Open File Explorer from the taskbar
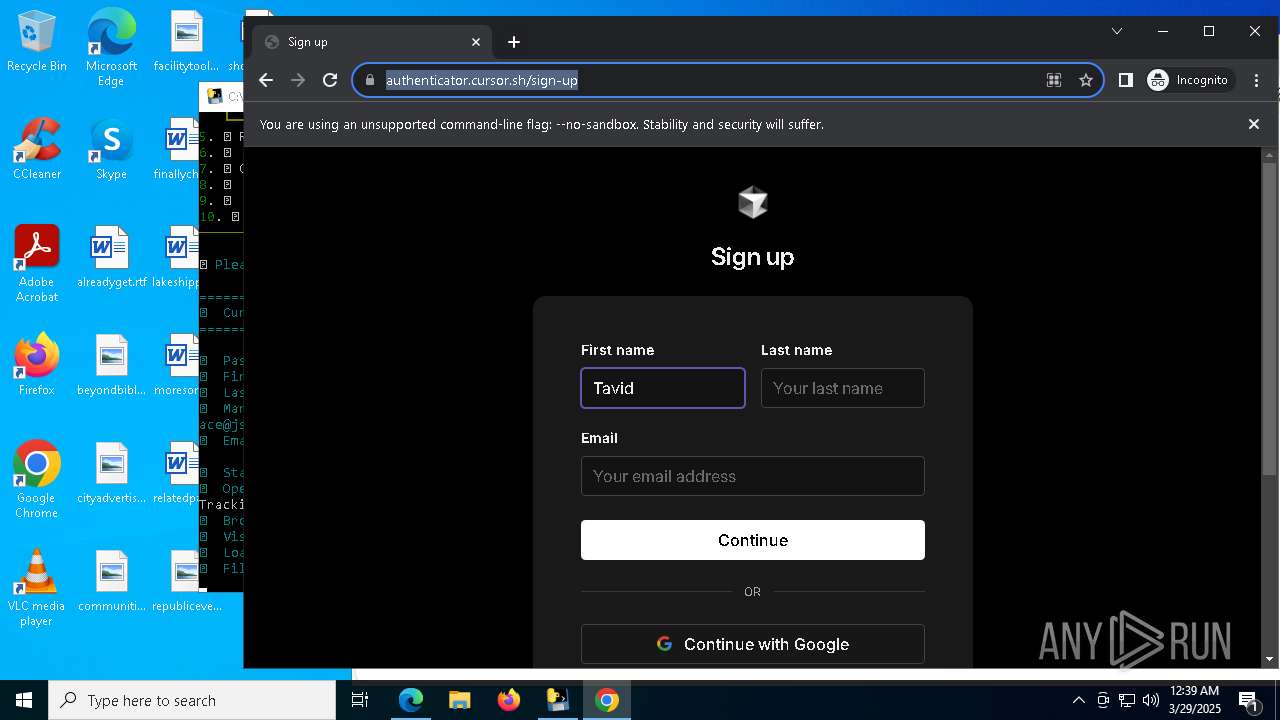The width and height of the screenshot is (1280, 720). coord(460,700)
